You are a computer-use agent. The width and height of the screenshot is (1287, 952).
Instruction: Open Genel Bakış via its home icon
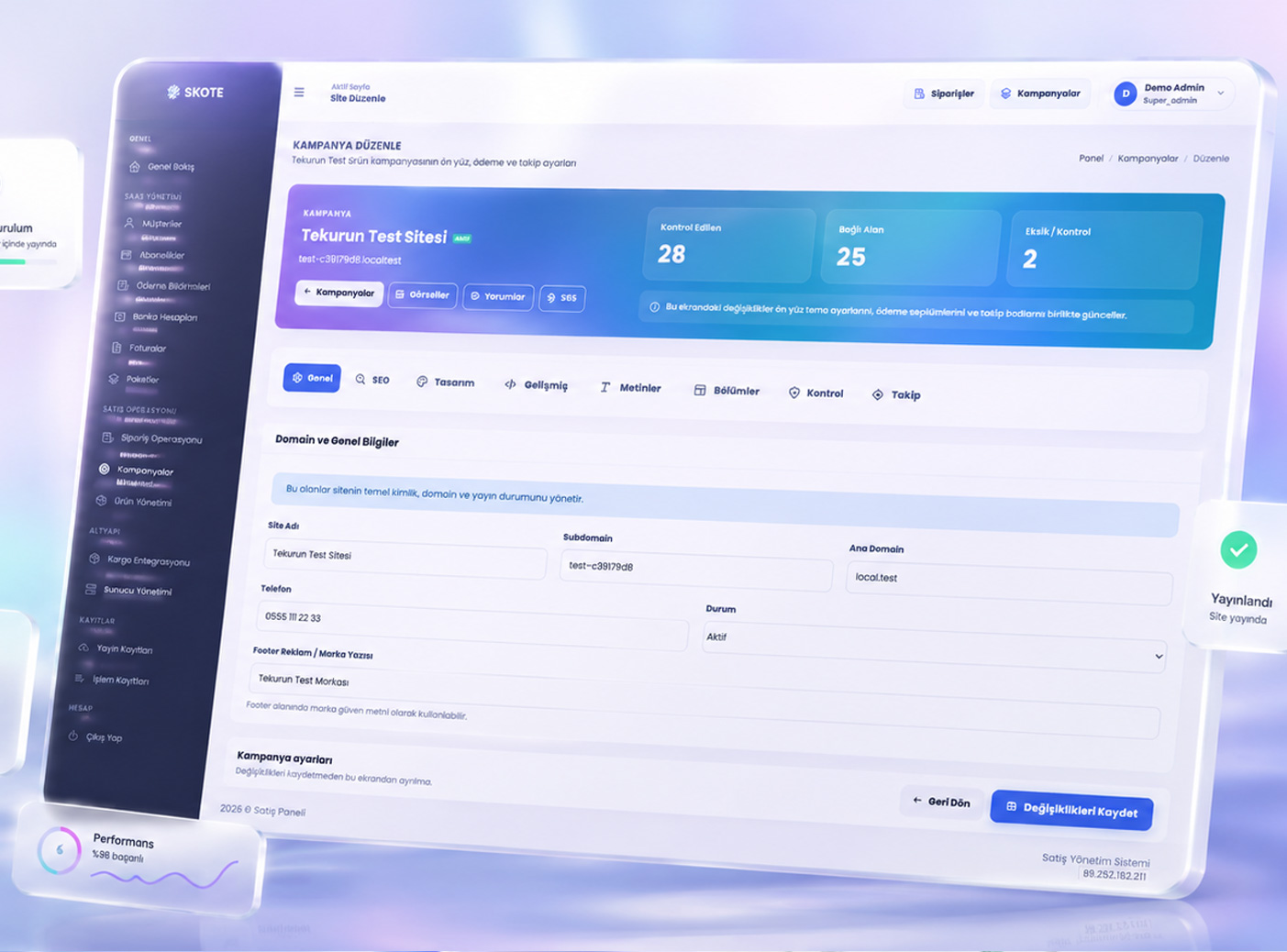click(135, 166)
